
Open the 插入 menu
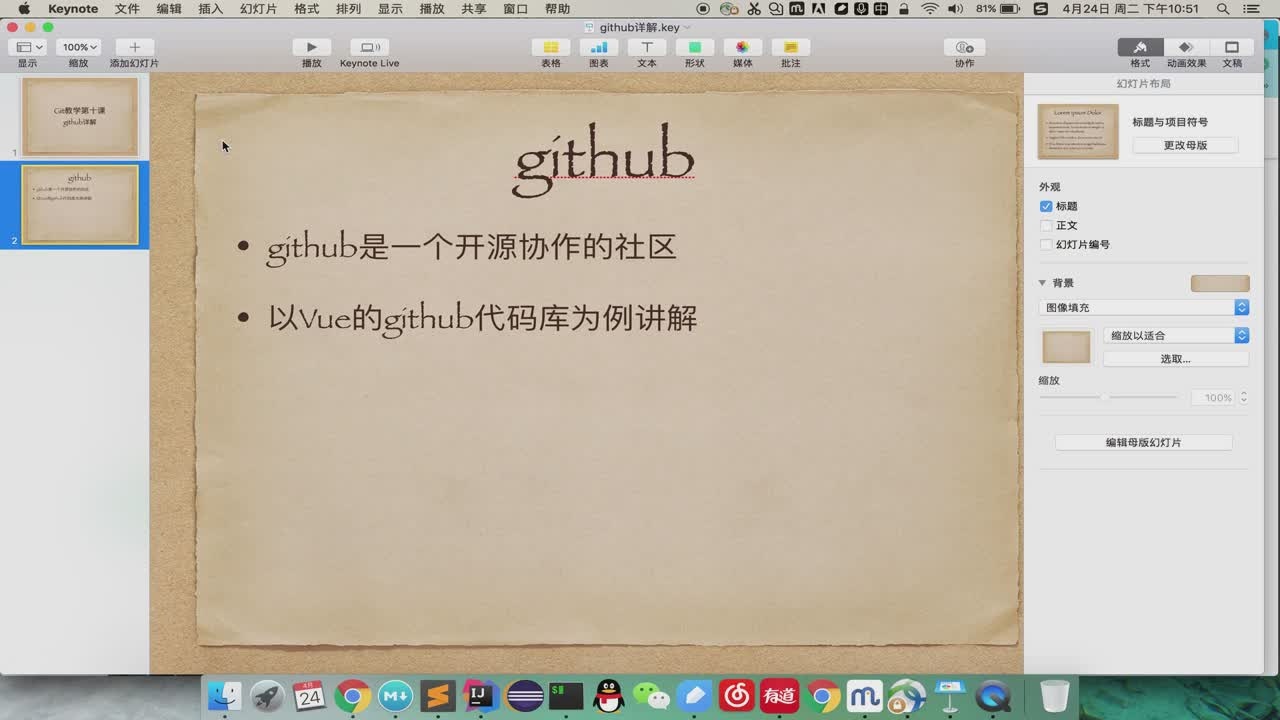211,9
